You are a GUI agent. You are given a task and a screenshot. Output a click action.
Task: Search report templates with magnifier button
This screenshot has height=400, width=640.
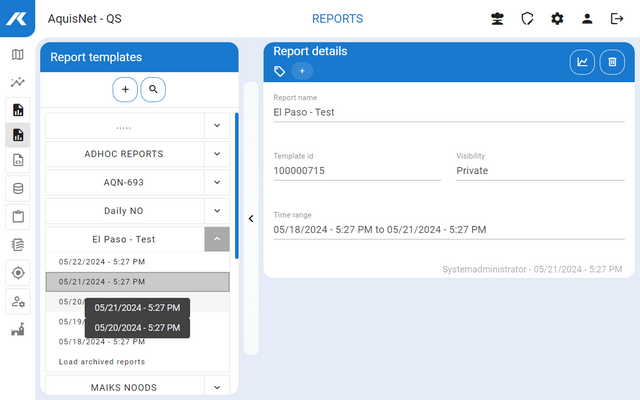tap(153, 89)
